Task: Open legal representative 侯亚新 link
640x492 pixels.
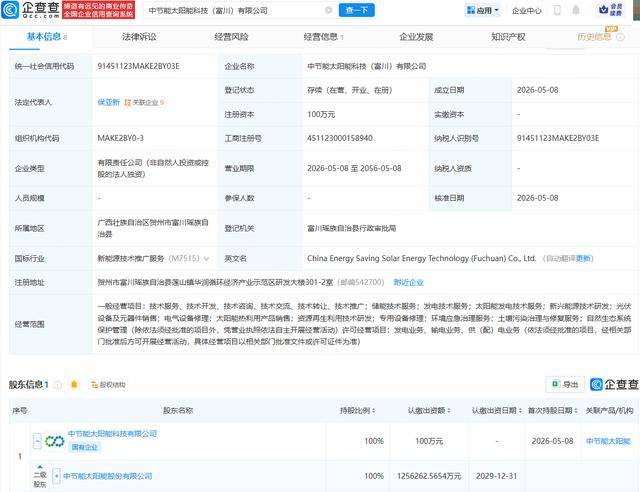Action: 109,102
